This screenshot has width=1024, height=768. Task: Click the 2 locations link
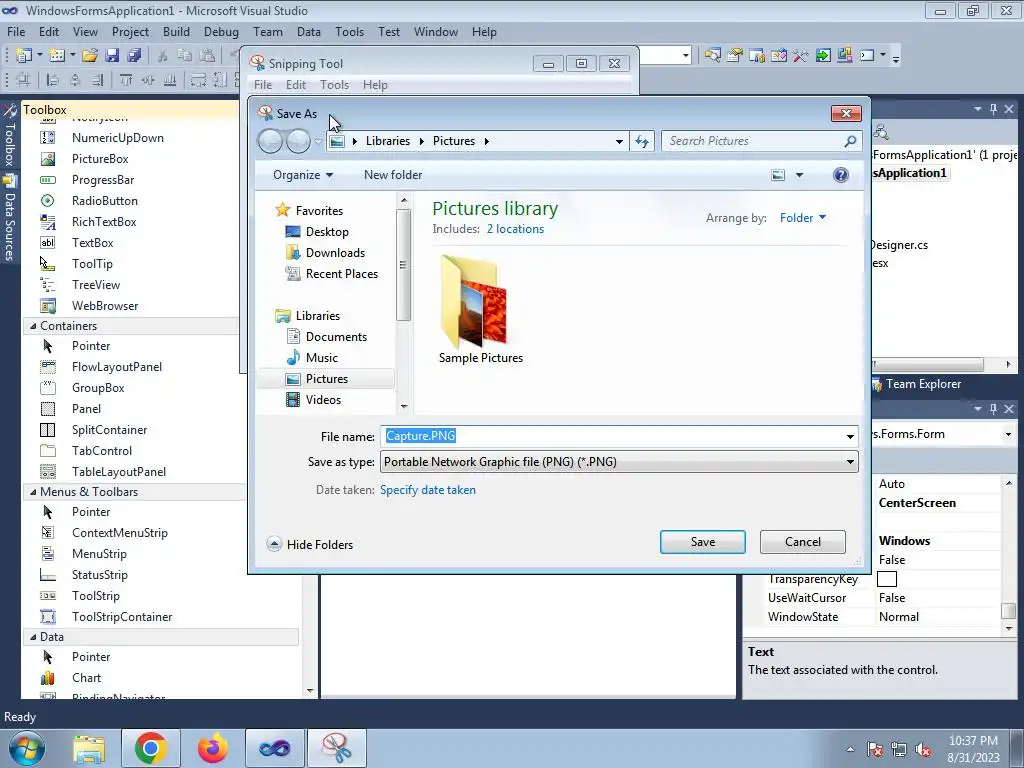point(515,229)
